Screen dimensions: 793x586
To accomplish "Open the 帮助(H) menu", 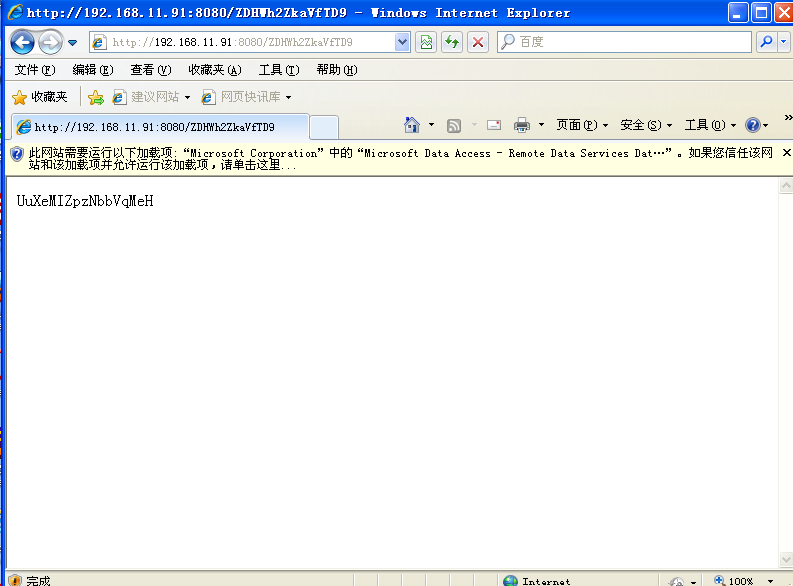I will (337, 70).
